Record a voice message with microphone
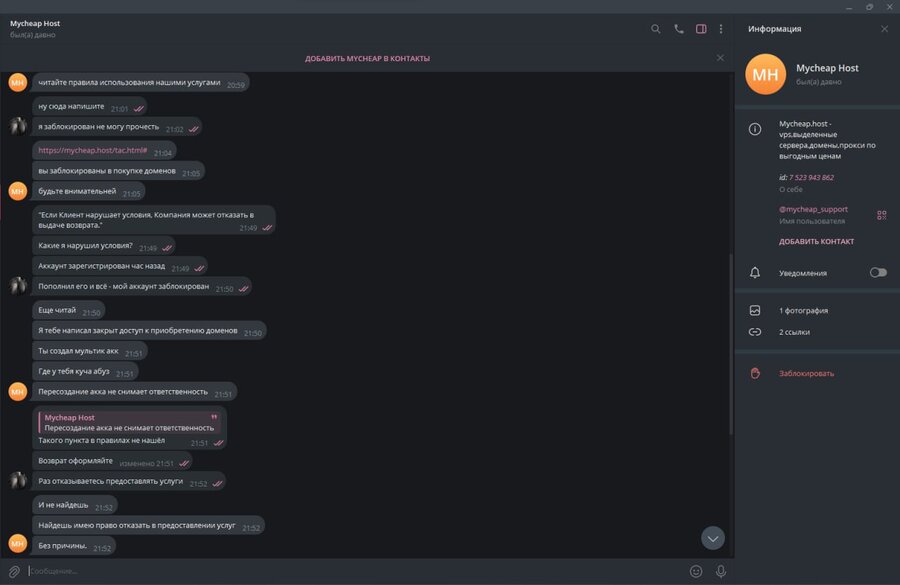This screenshot has width=900, height=585. (x=720, y=571)
